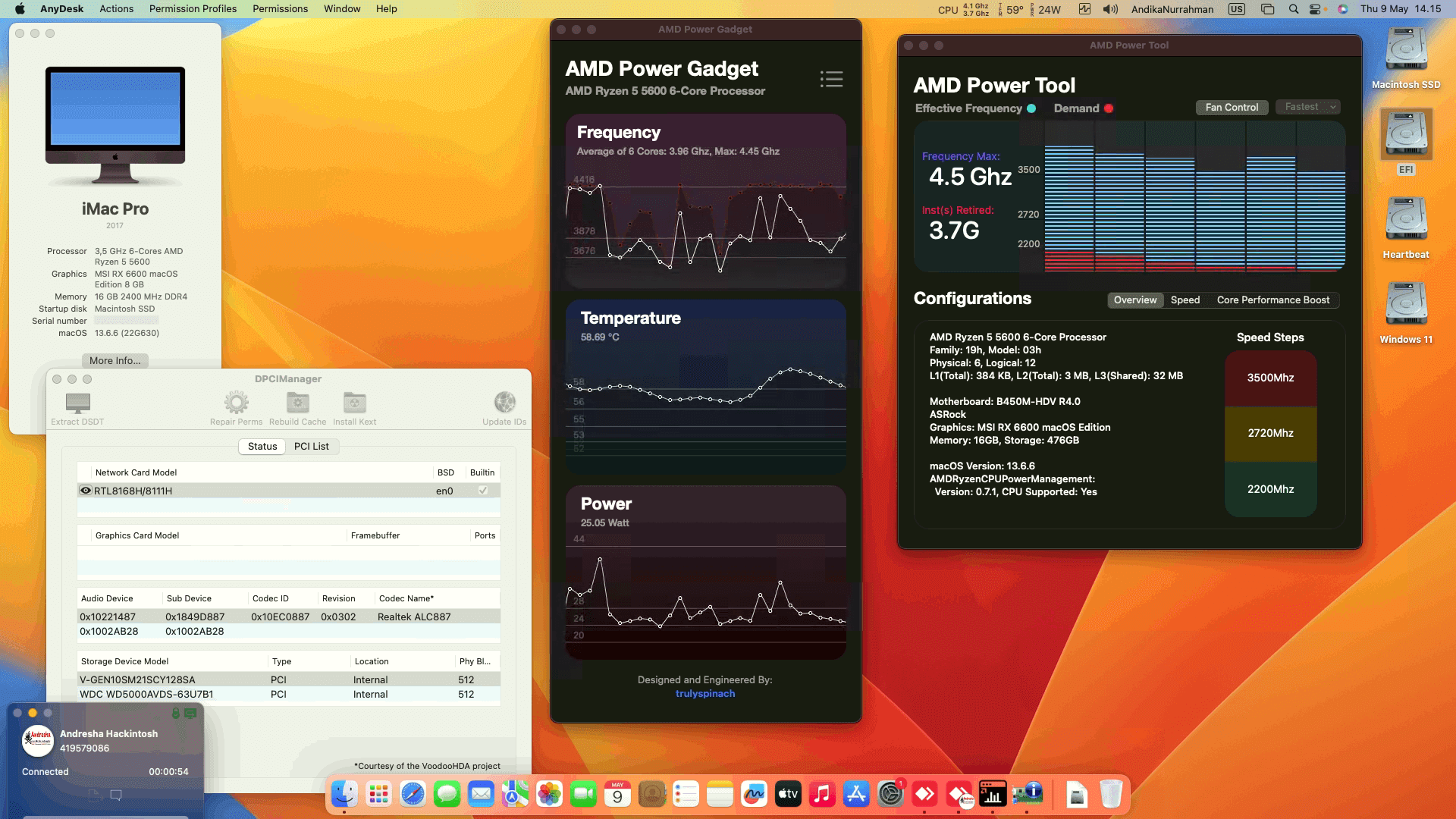Screen dimensions: 1456x819
Task: Open the trulyspinach link
Action: (704, 693)
